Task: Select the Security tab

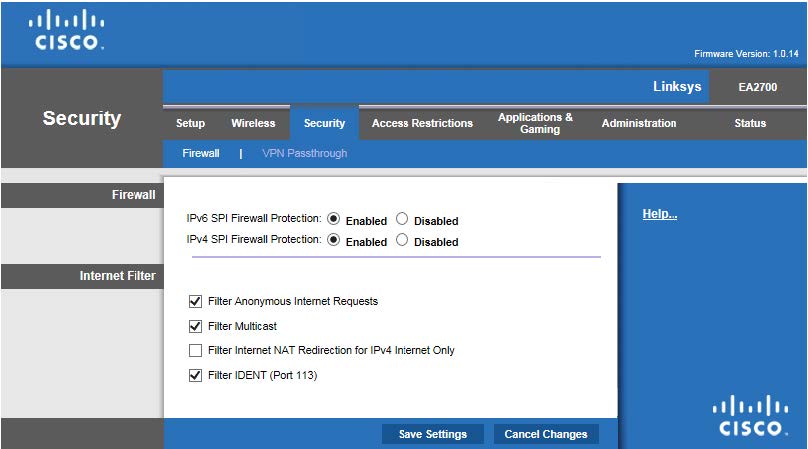Action: pyautogui.click(x=324, y=123)
